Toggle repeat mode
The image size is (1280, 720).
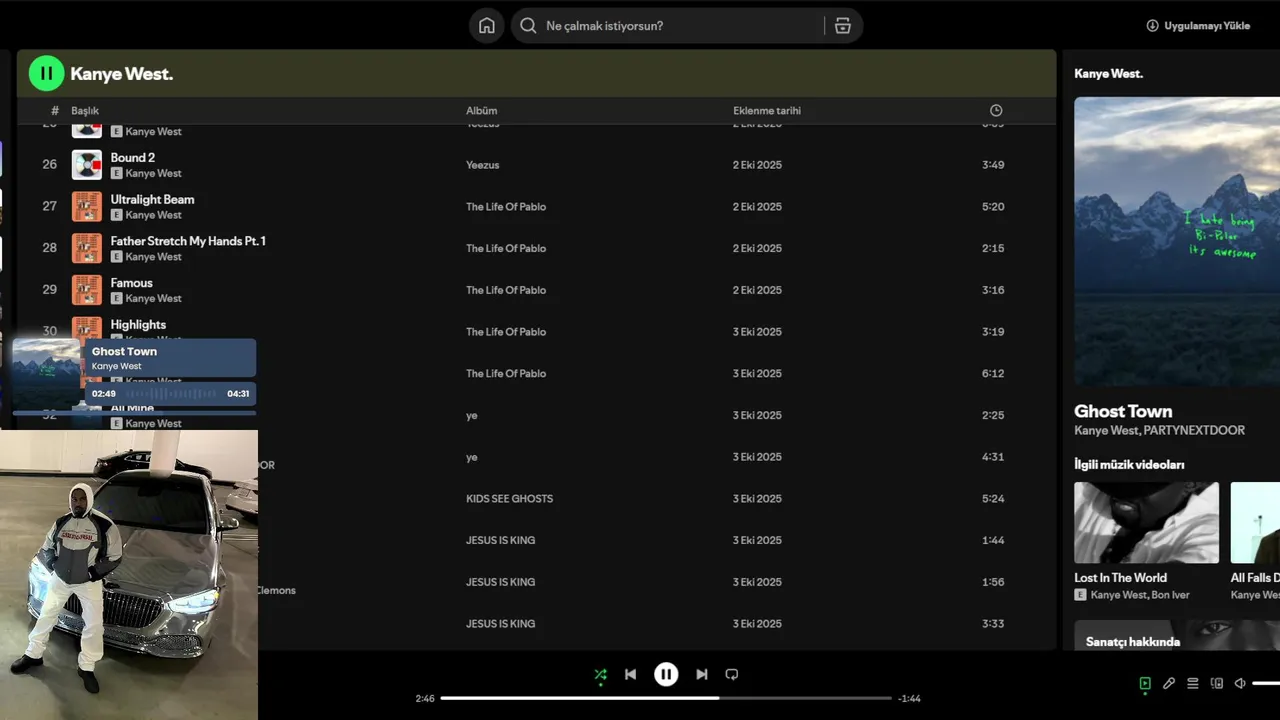tap(732, 675)
